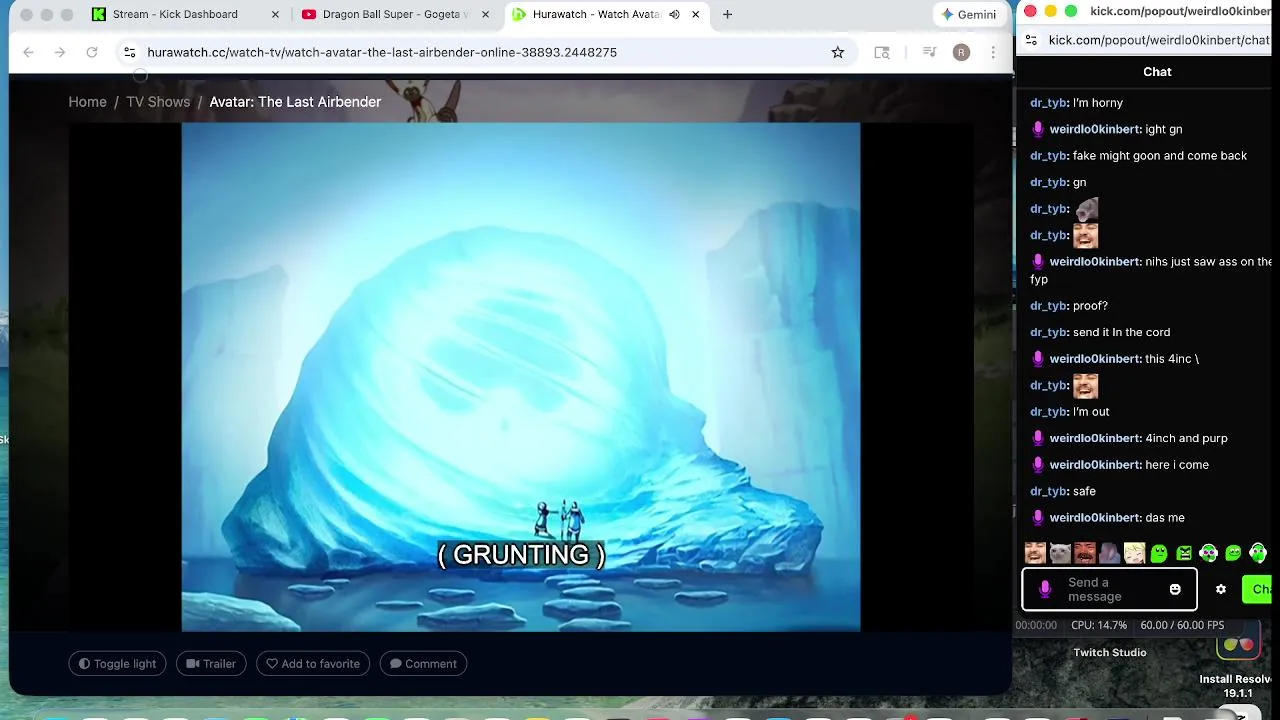This screenshot has height=720, width=1280.
Task: Open chat settings gear icon
Action: [x=1221, y=590]
